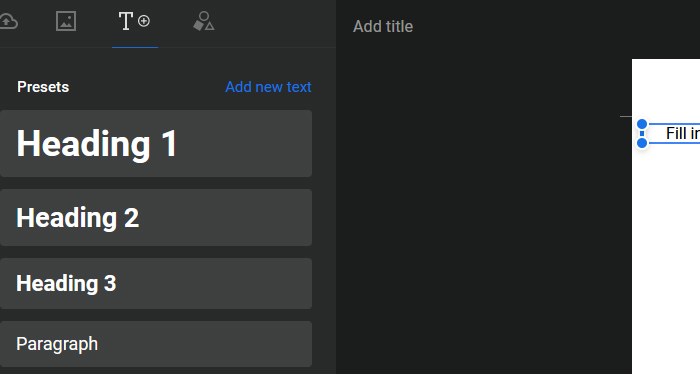
Task: Select the Text tab icon
Action: click(134, 21)
